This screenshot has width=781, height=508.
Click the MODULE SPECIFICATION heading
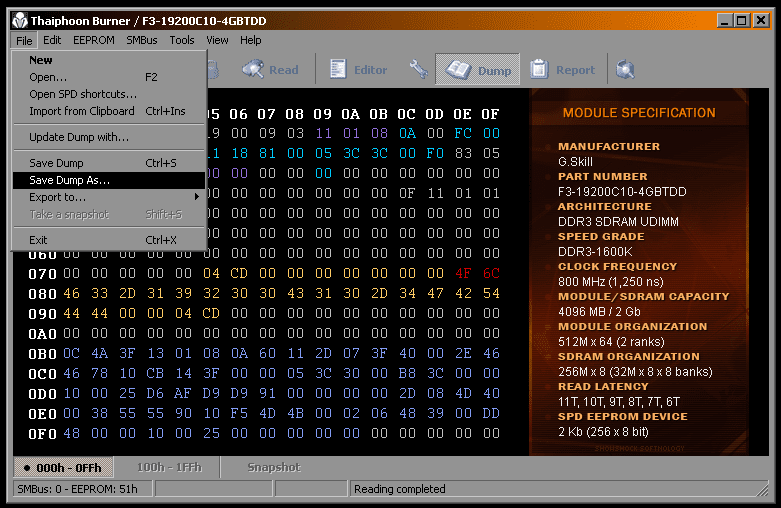pos(639,113)
